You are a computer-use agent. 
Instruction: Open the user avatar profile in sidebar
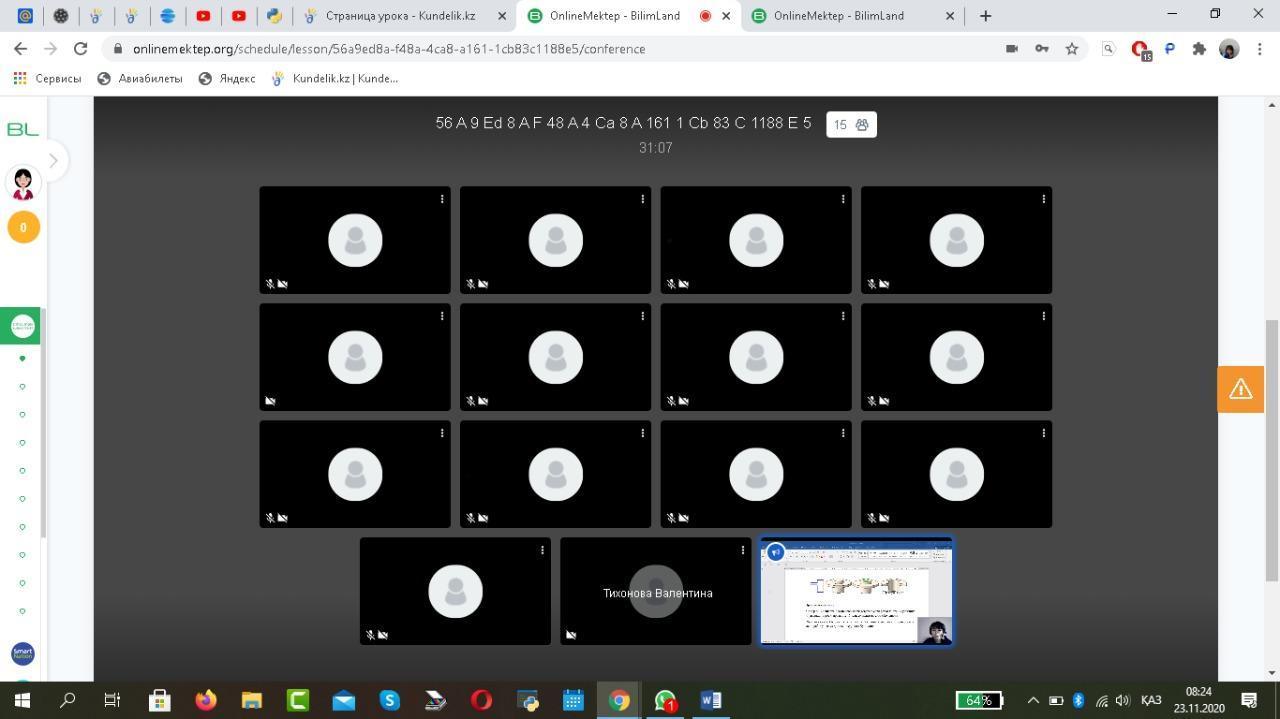[23, 183]
